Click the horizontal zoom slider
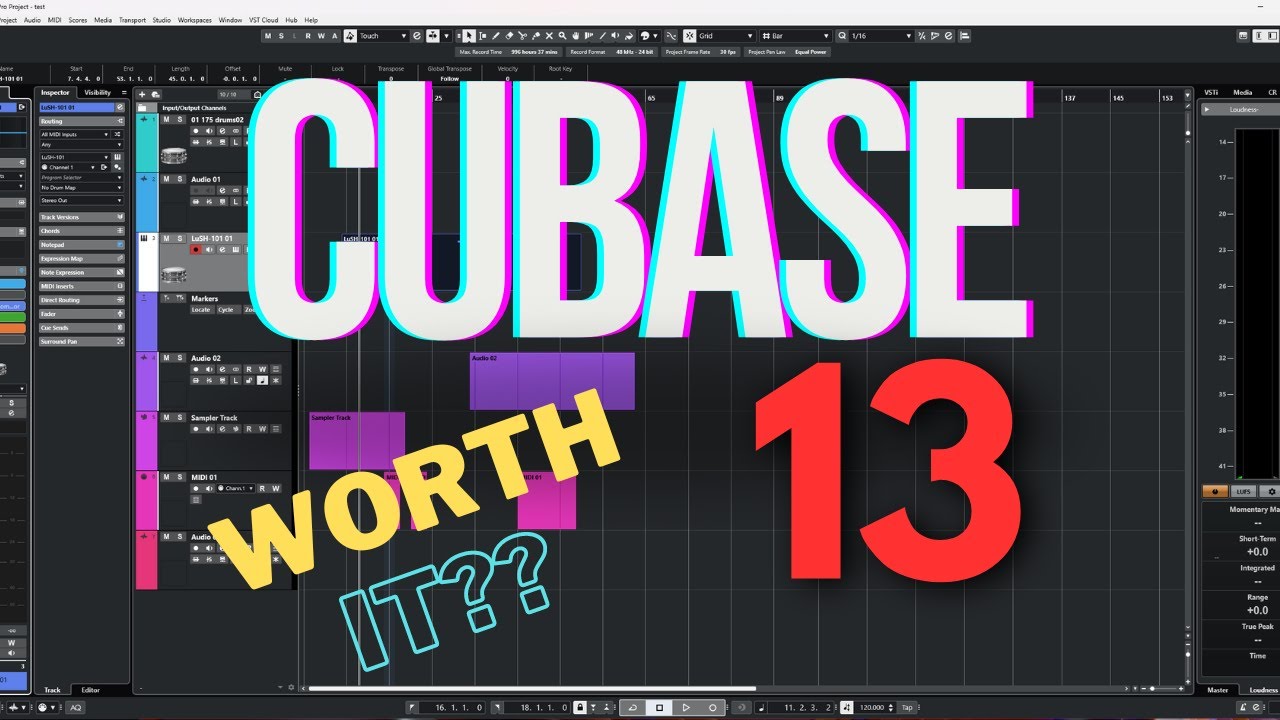The height and width of the screenshot is (720, 1280). (x=1163, y=689)
